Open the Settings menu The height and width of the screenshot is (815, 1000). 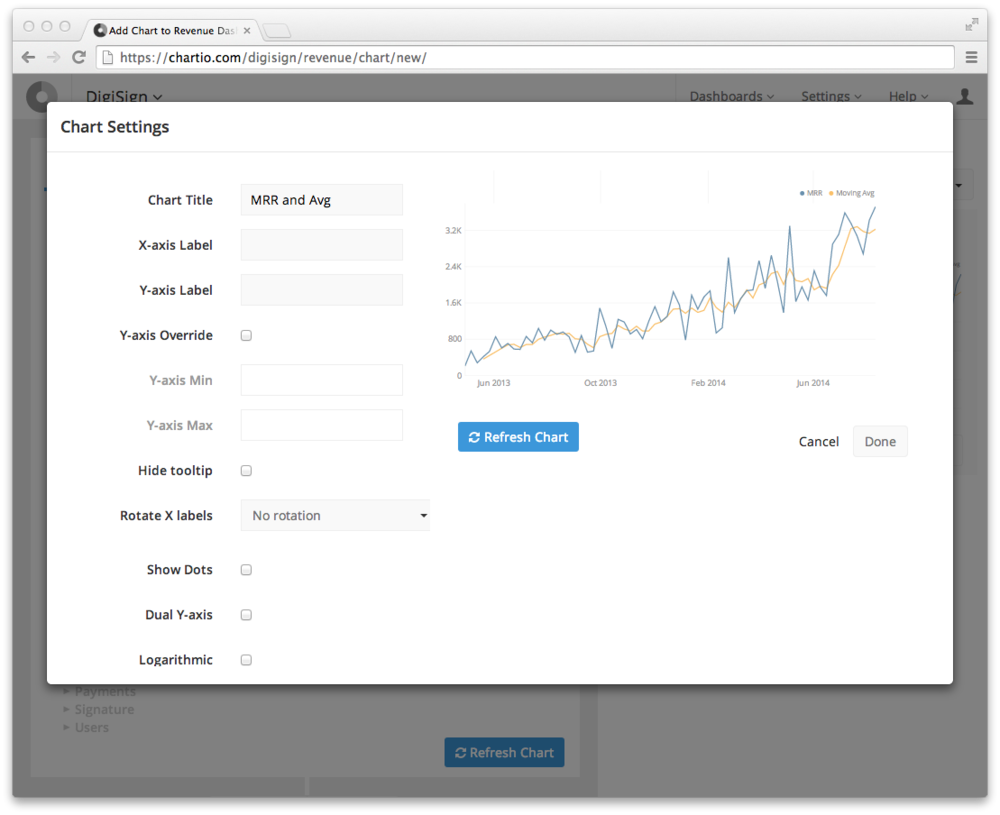coord(831,97)
